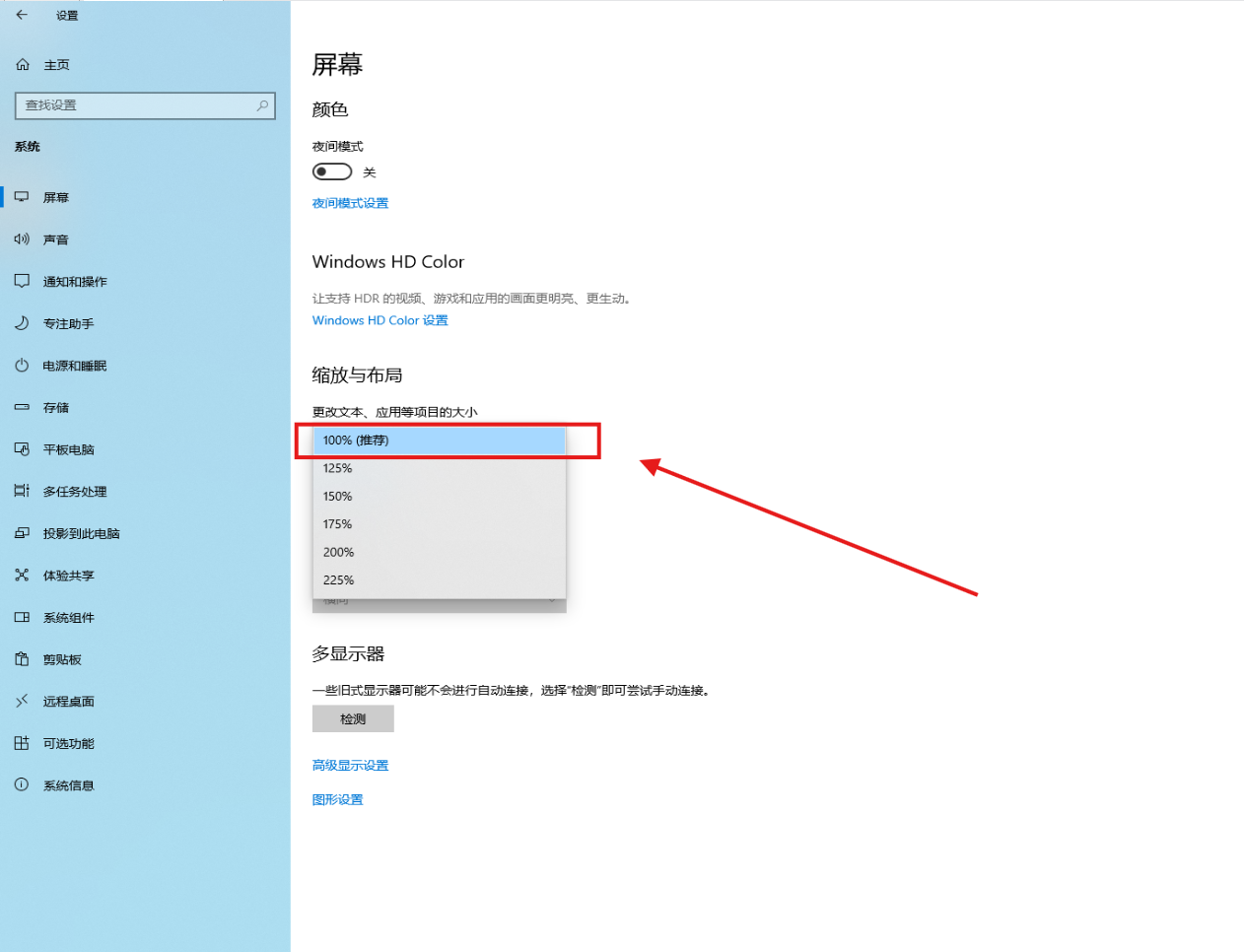Select the 声音 (Sound) settings icon
Image resolution: width=1244 pixels, height=952 pixels.
pyautogui.click(x=56, y=238)
